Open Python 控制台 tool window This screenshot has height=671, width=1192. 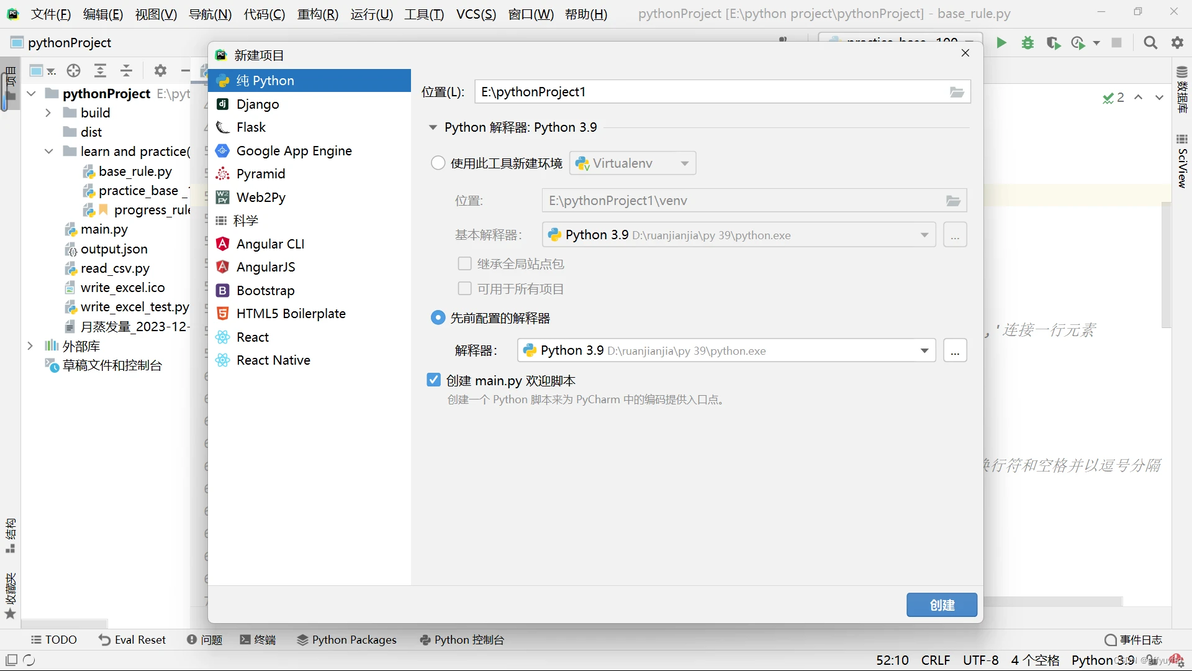461,640
